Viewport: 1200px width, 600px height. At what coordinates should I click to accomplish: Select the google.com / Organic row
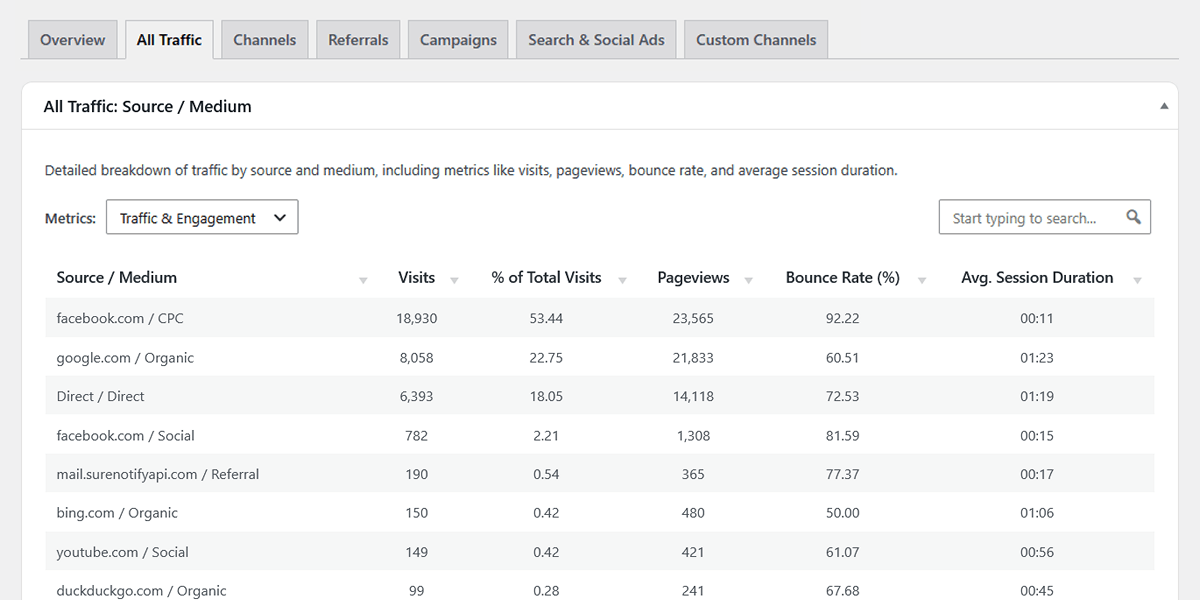click(x=600, y=357)
